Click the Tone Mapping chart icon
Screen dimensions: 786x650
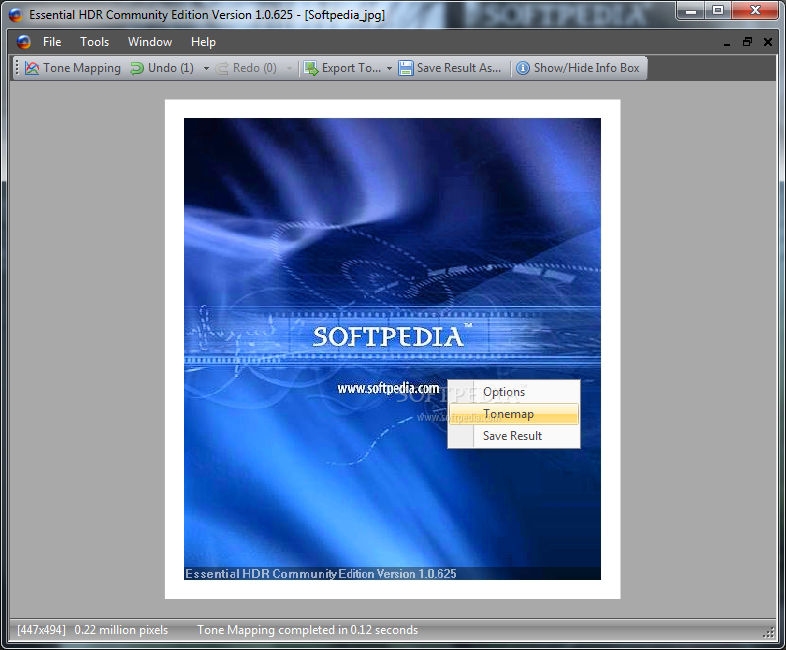[32, 68]
